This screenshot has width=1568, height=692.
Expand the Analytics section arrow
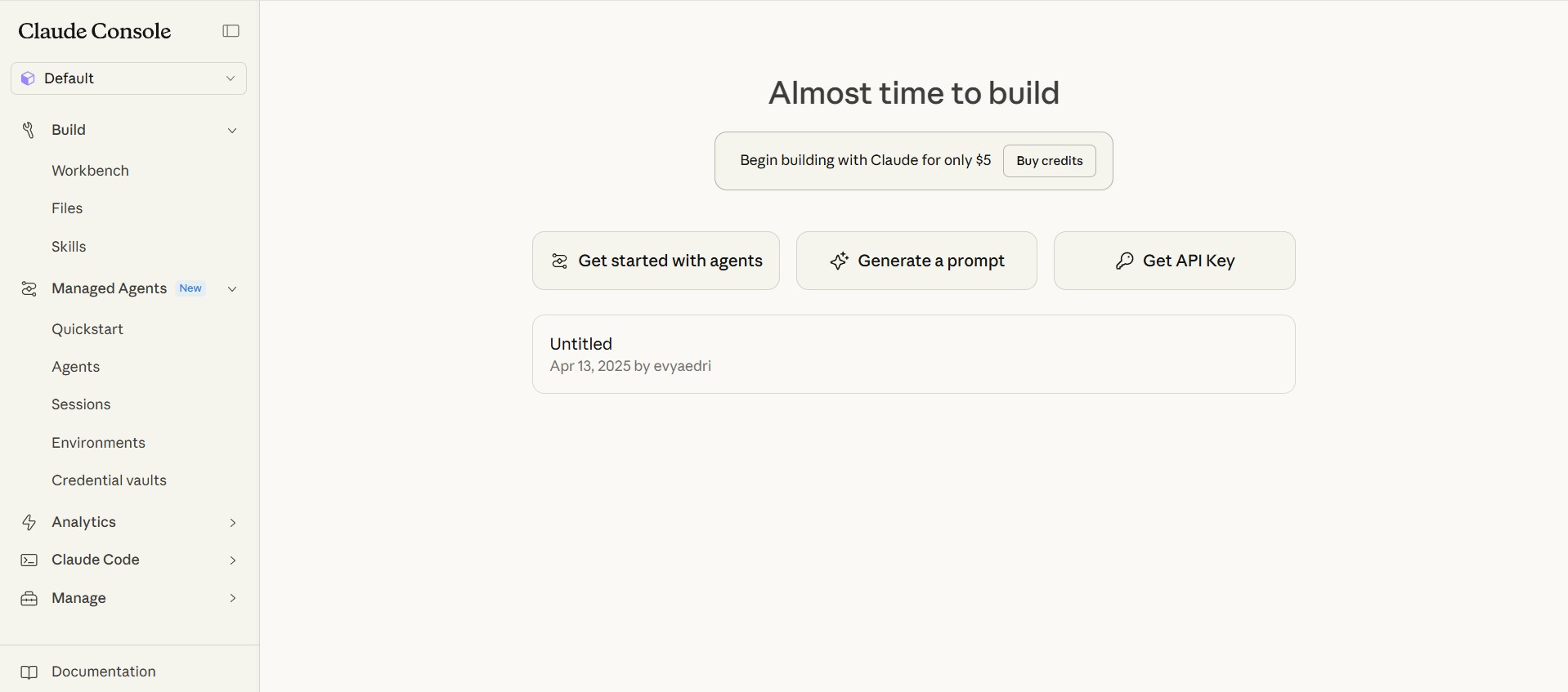(x=233, y=523)
